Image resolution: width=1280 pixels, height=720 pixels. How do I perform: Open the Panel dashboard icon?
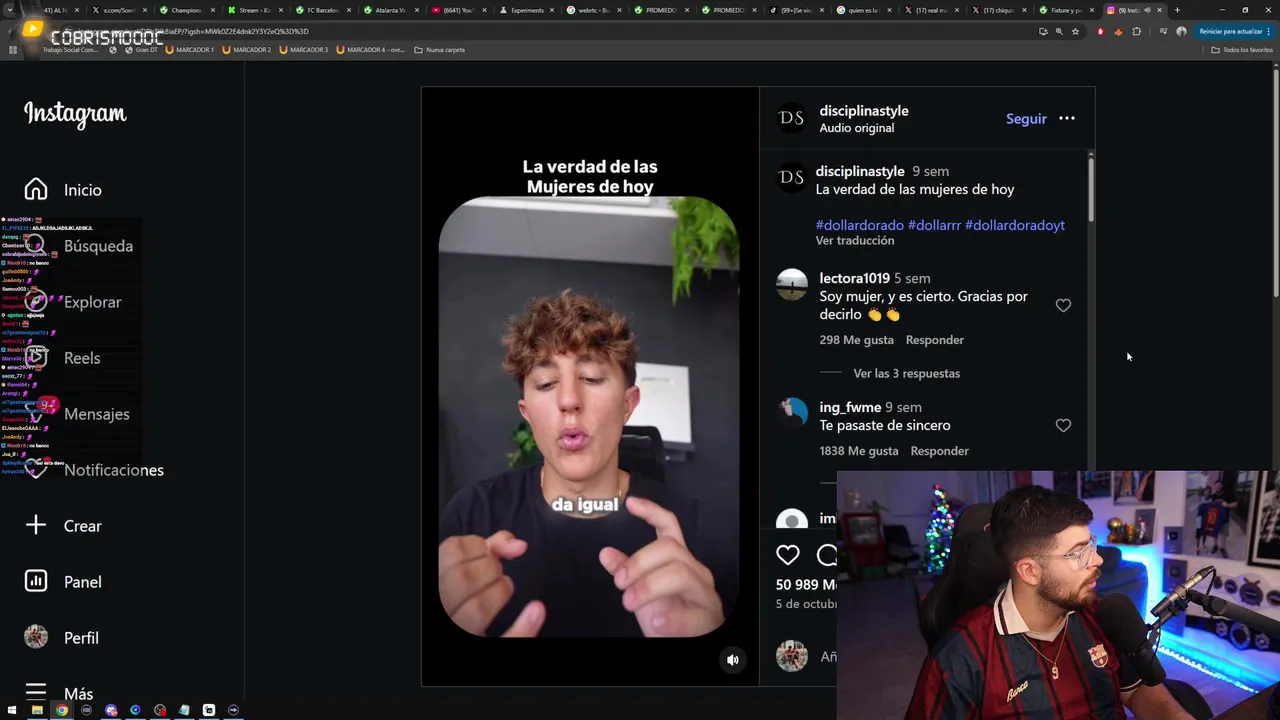pos(36,581)
